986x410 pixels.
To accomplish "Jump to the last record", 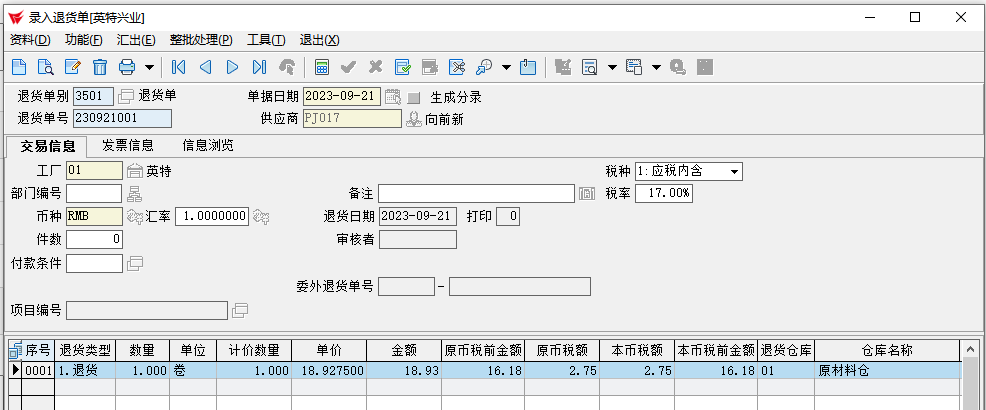I will (259, 67).
